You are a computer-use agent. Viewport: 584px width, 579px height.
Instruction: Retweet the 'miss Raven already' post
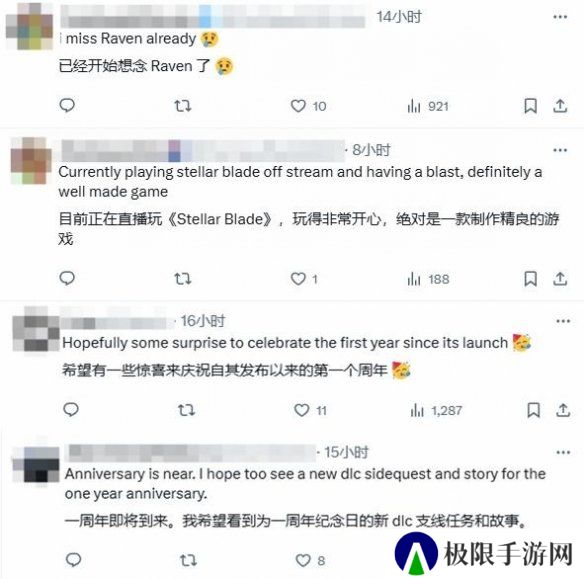183,106
